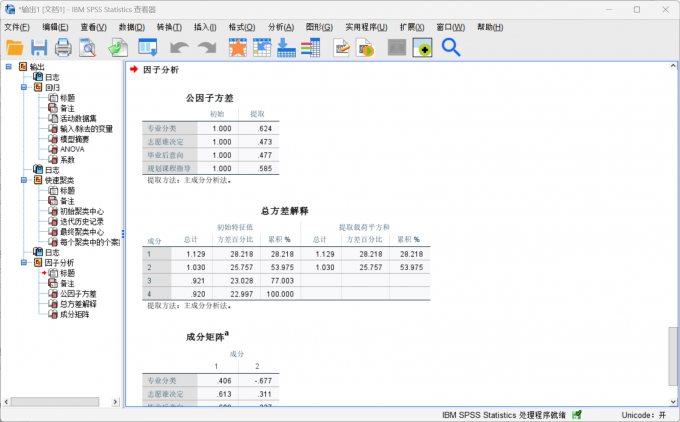Click the Open file folder icon
Screen dimensions: 680x422
(15, 47)
